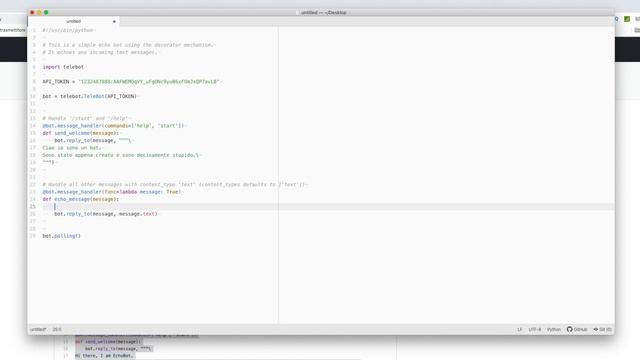Click the lambda message_handler decorator line
Image resolution: width=640 pixels, height=360 pixels.
112,192
